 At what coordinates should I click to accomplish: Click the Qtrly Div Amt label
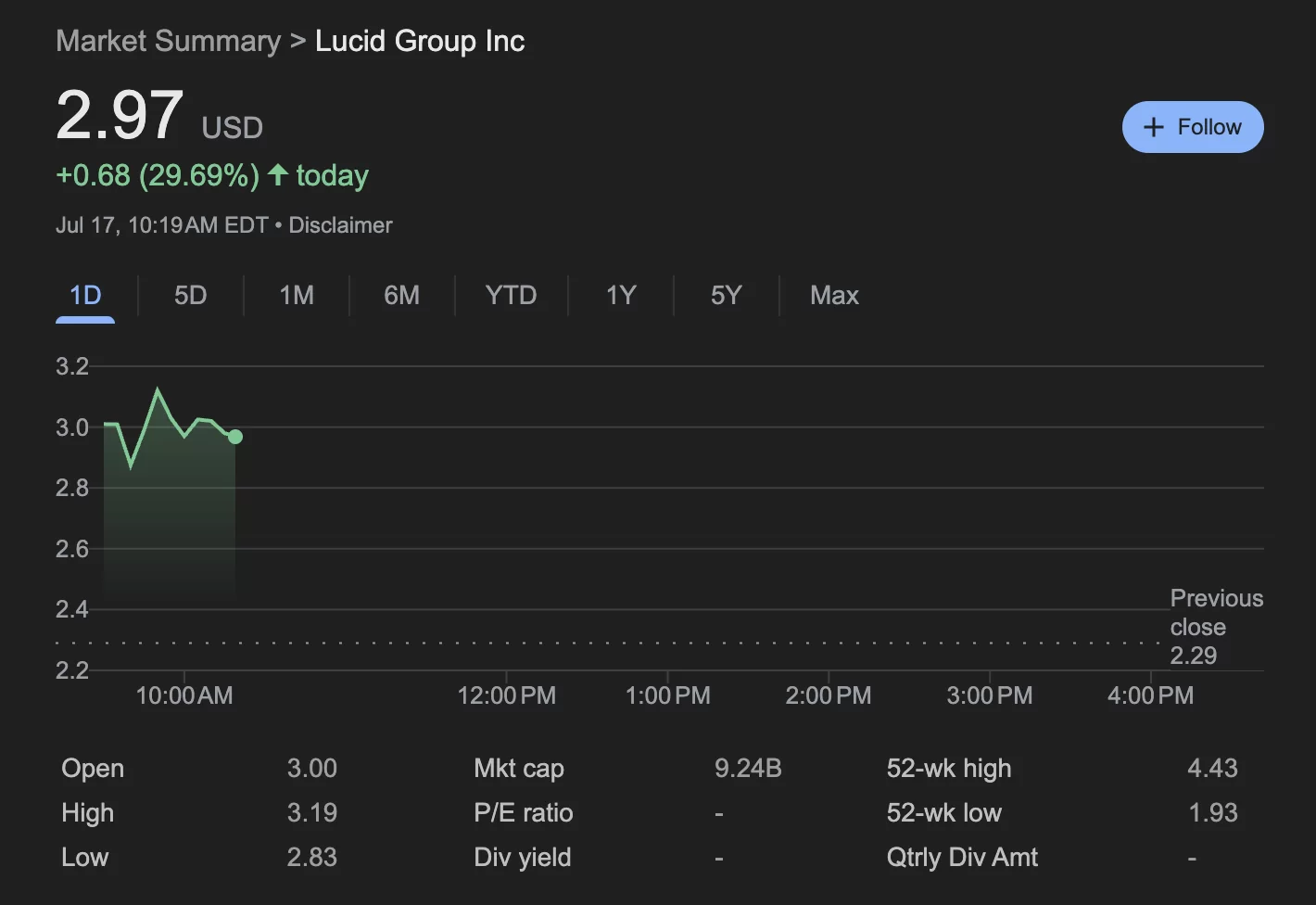pos(962,857)
